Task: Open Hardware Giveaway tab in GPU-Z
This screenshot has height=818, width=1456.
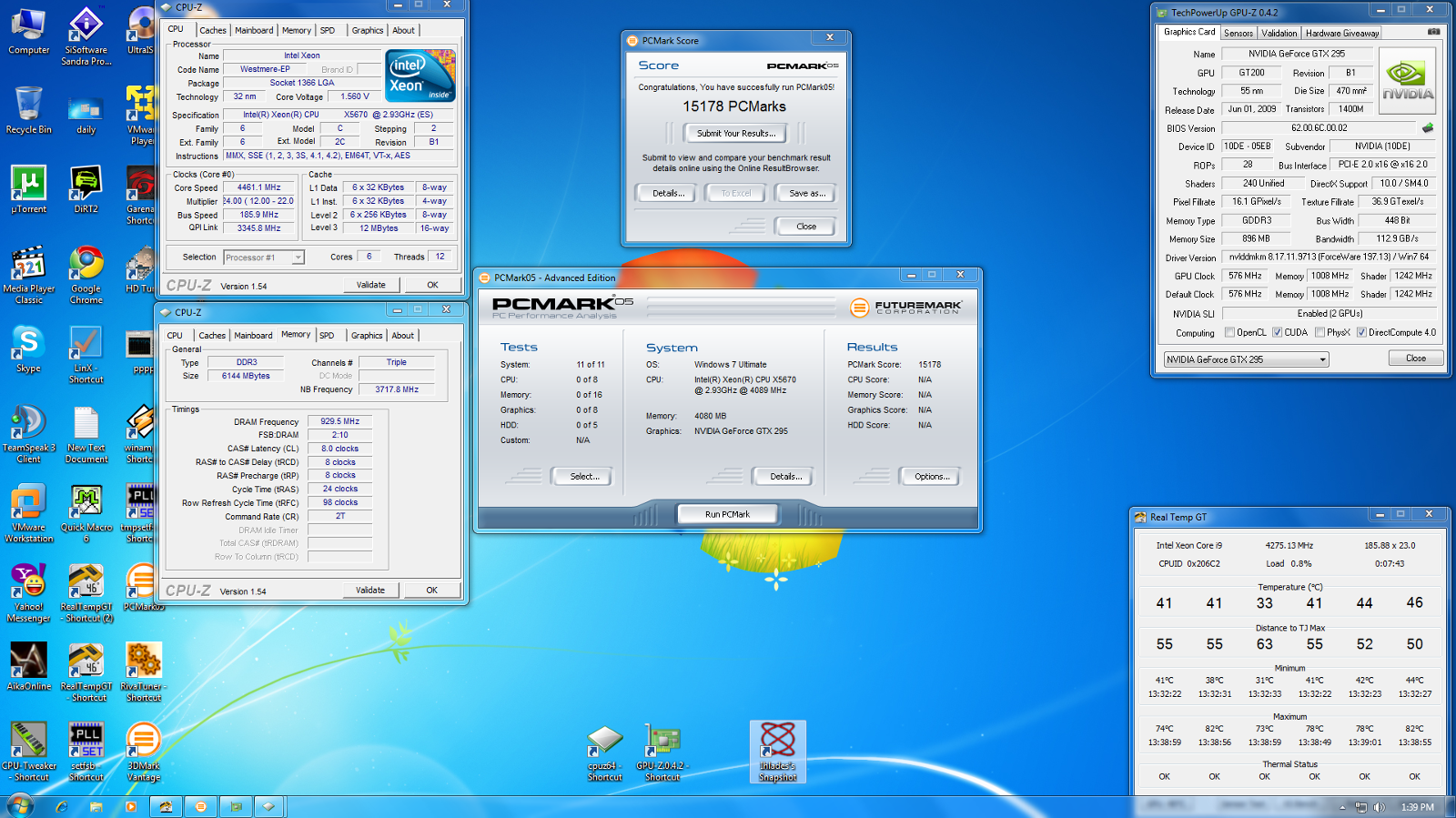Action: 1342,33
